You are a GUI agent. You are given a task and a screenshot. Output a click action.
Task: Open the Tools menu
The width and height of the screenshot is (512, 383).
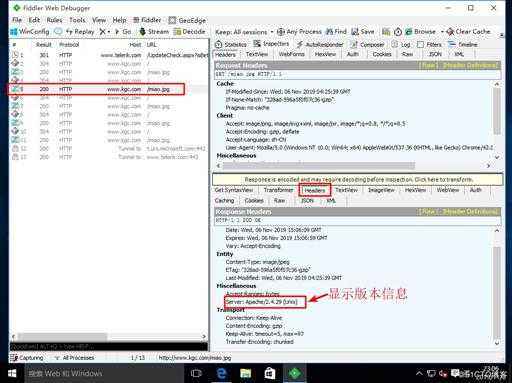77,20
